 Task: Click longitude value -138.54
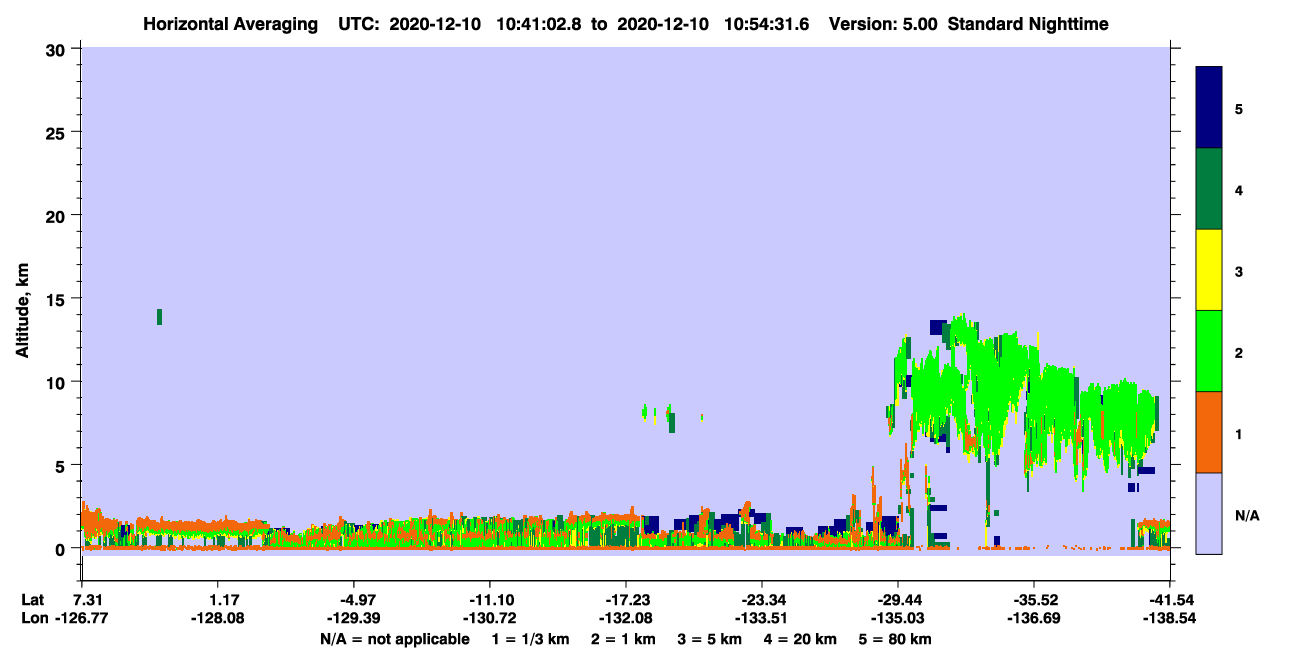pos(1170,618)
